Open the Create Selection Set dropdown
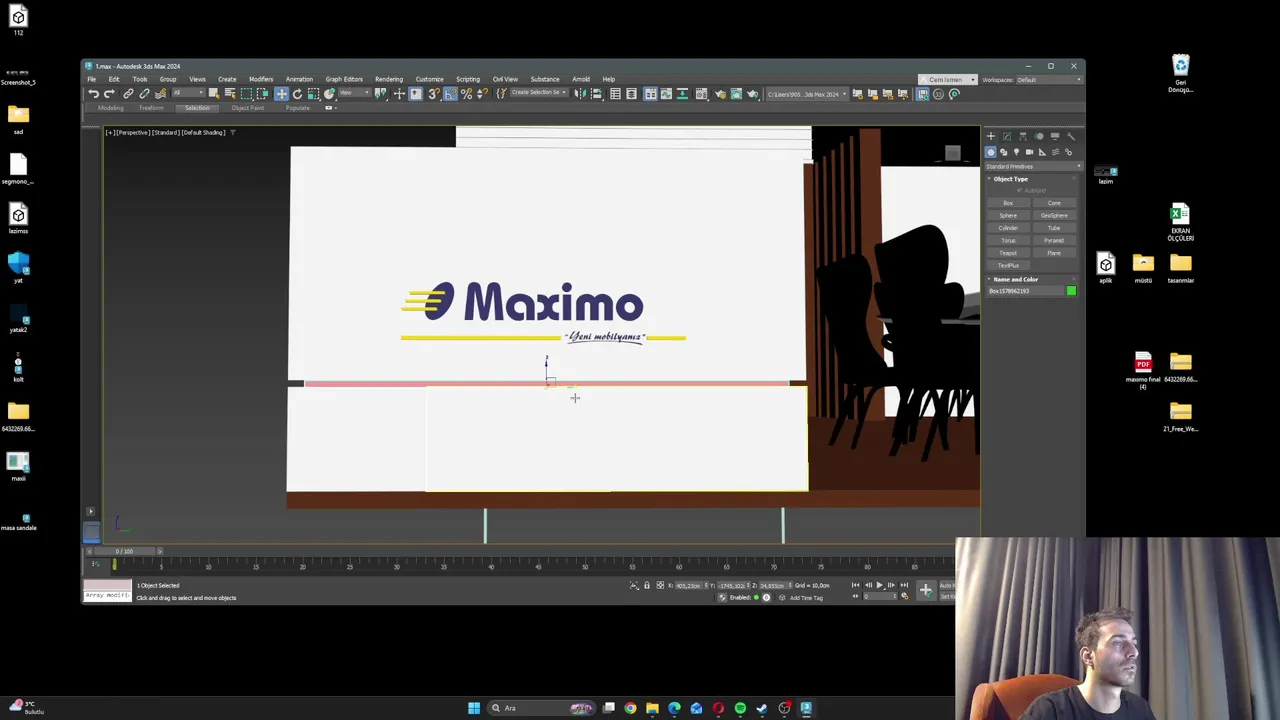Image resolution: width=1280 pixels, height=720 pixels. 539,94
